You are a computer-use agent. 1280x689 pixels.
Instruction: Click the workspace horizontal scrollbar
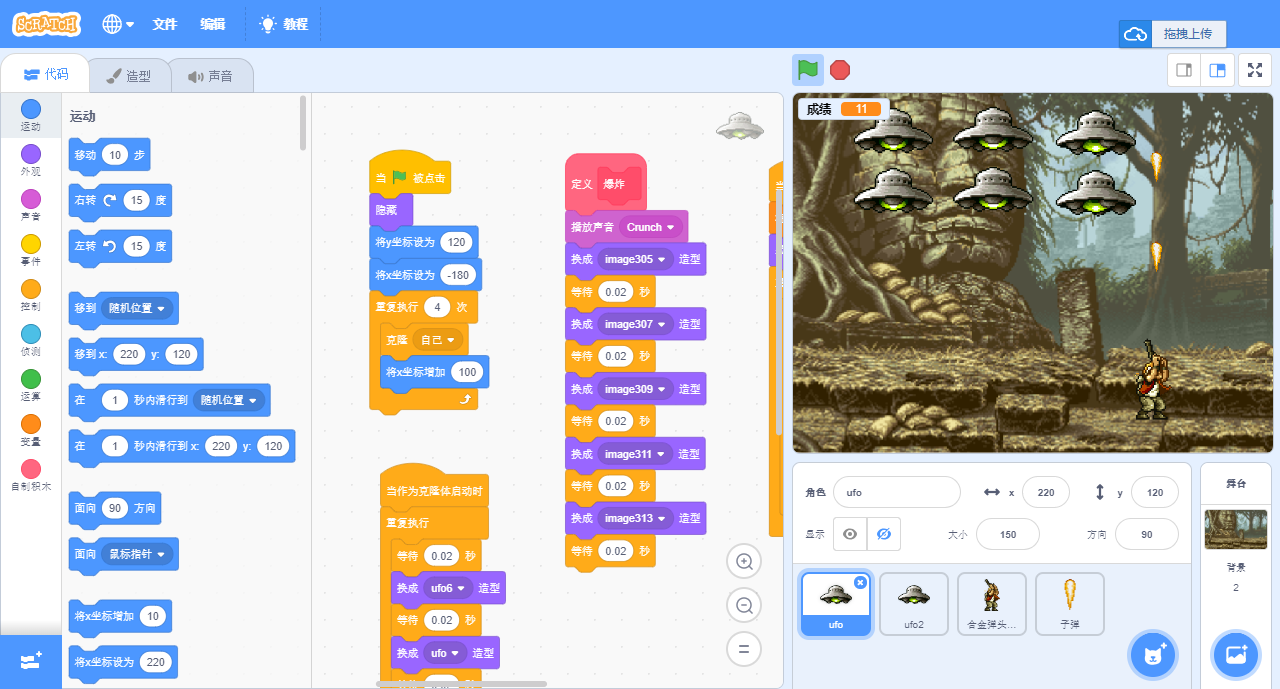point(461,684)
